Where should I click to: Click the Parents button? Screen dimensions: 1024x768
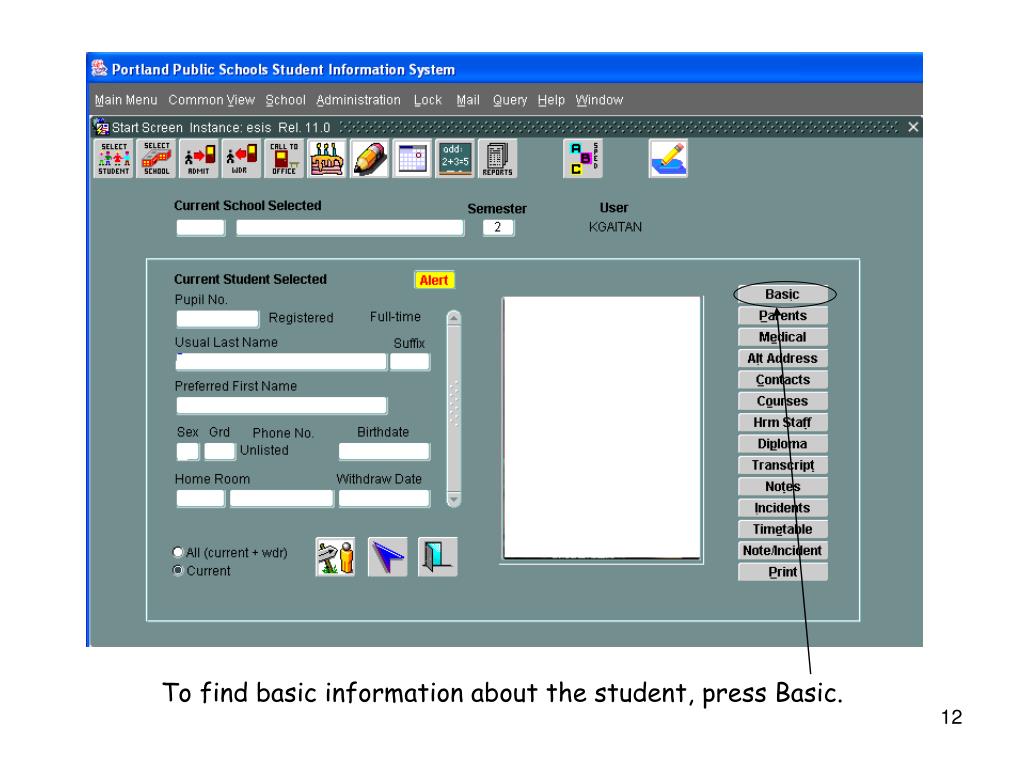tap(782, 316)
